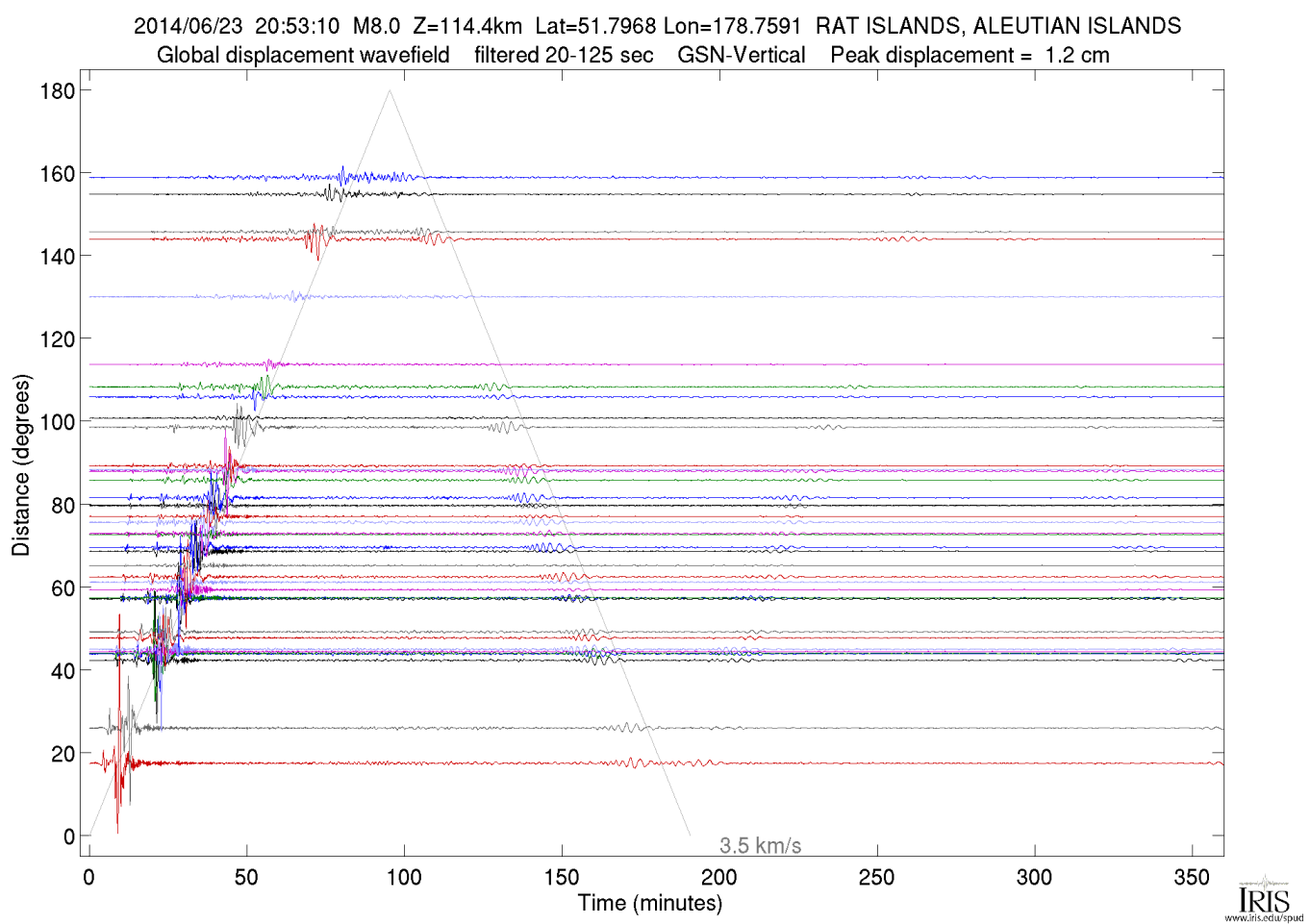The height and width of the screenshot is (924, 1310).
Task: Click the 'filtered 20-125 sec' subtitle text
Action: pyautogui.click(x=564, y=56)
